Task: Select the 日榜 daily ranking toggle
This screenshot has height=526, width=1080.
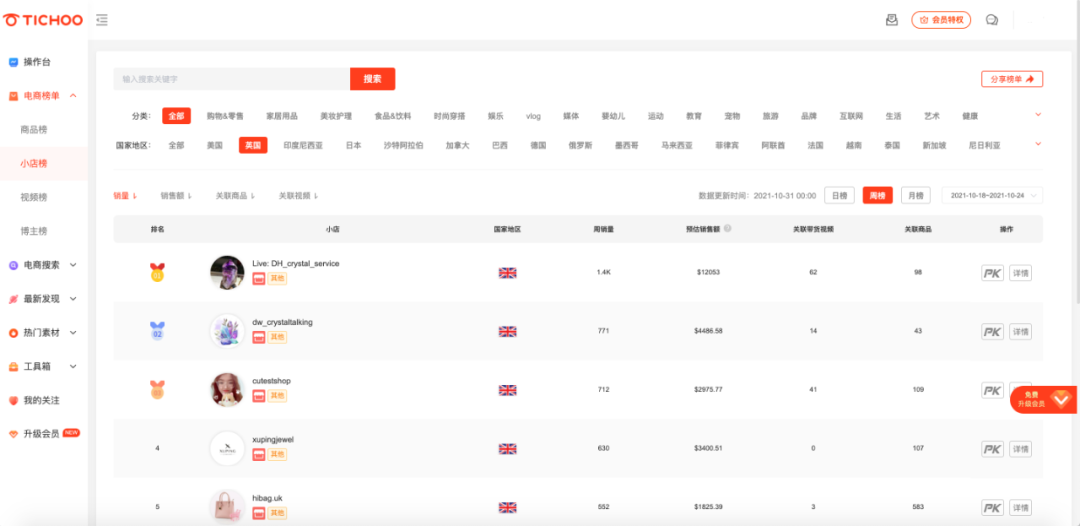Action: click(x=839, y=196)
